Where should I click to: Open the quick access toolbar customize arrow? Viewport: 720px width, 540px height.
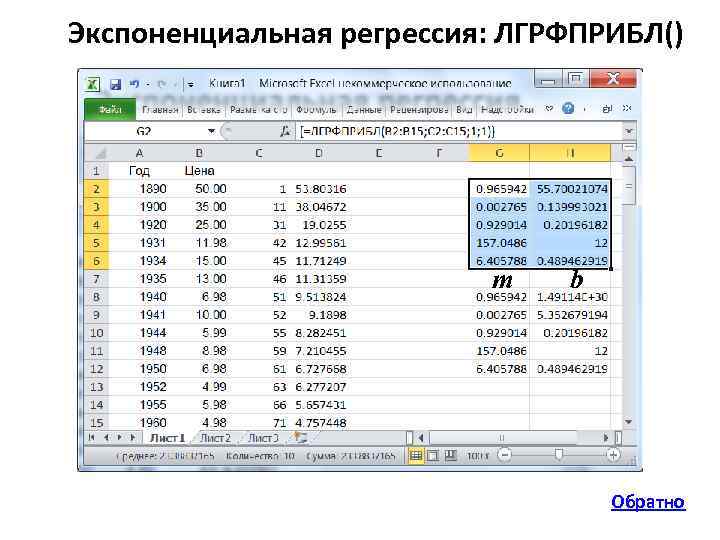coord(190,84)
